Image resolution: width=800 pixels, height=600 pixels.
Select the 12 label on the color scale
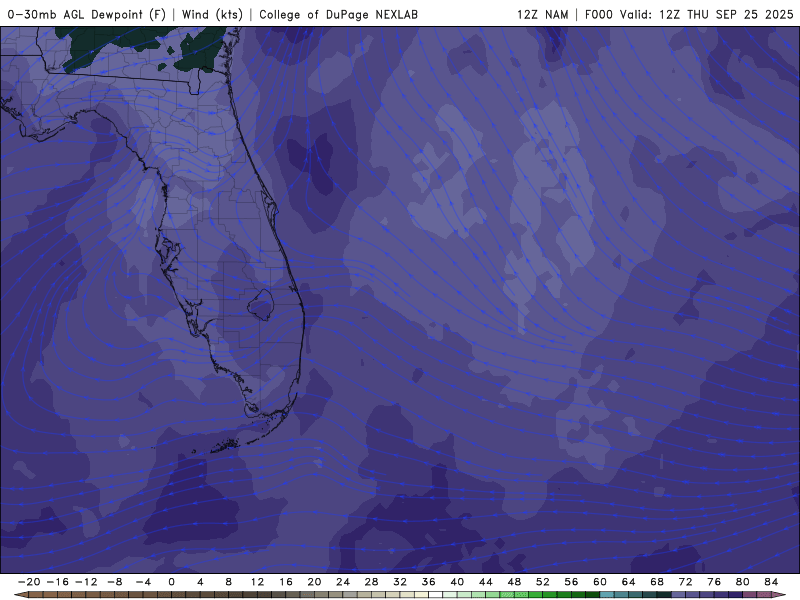[x=257, y=582]
